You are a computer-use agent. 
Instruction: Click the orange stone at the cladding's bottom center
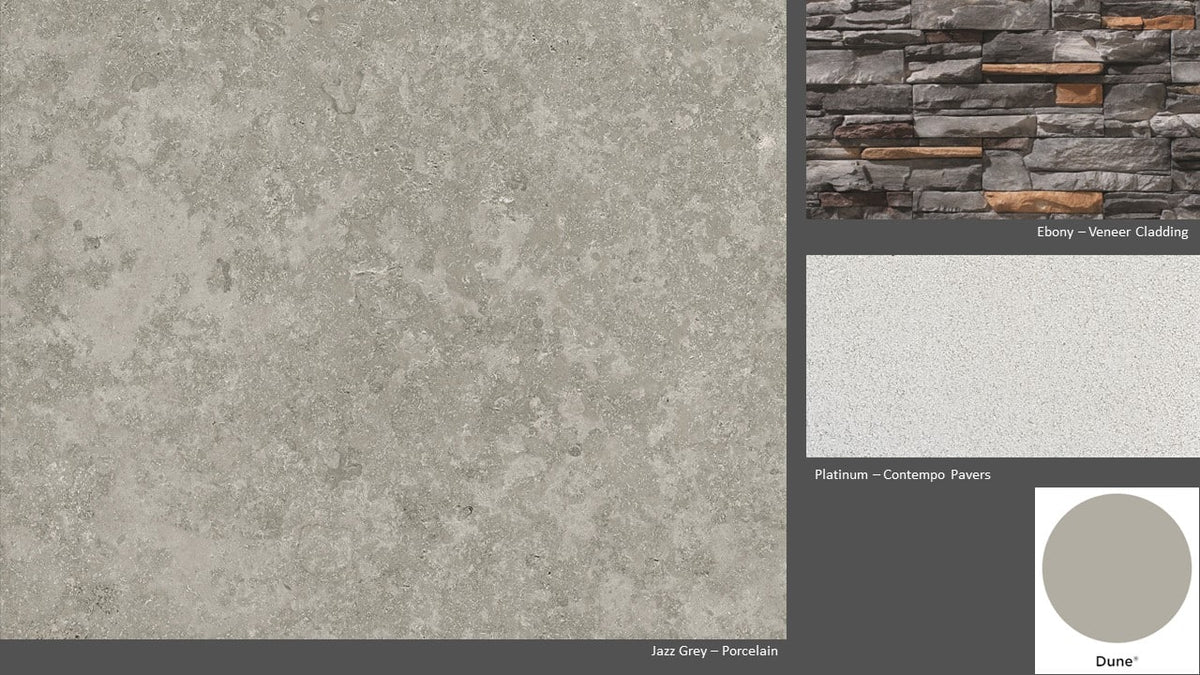coord(1044,202)
